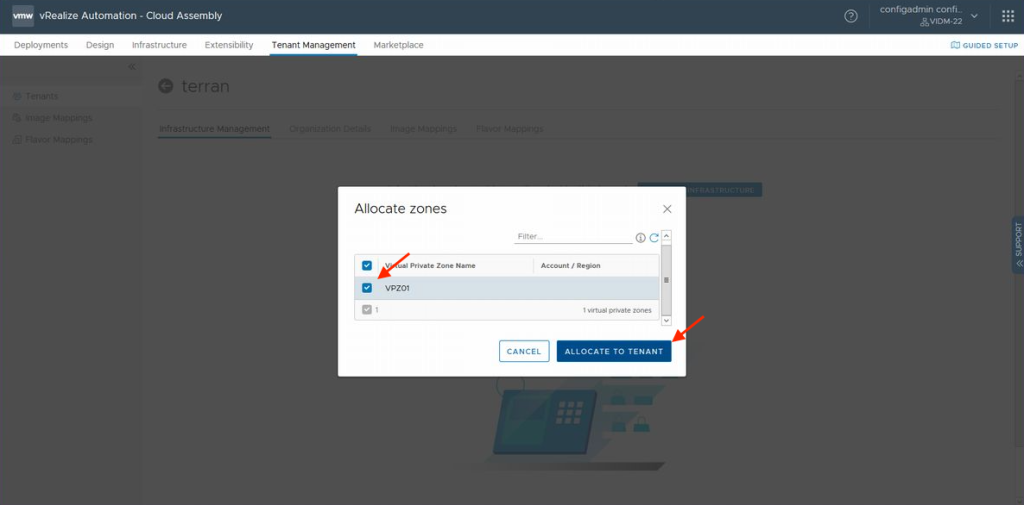Select Image Mappings in the sidebar
Image resolution: width=1024 pixels, height=505 pixels.
(59, 118)
